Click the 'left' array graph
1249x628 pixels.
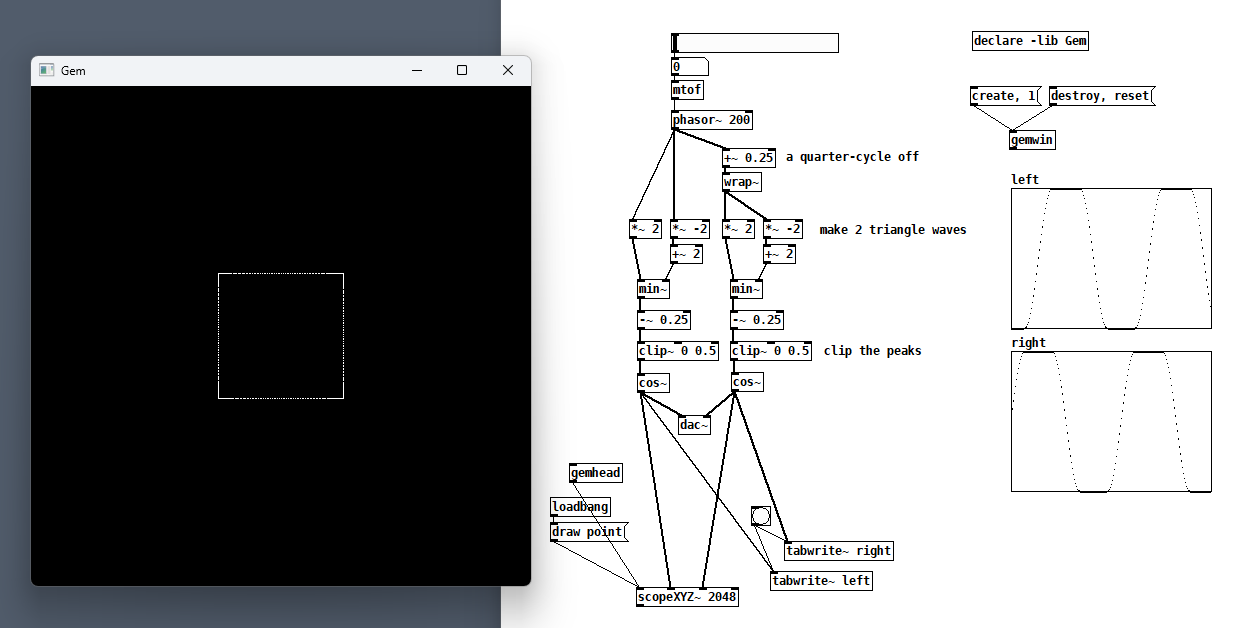click(1111, 258)
